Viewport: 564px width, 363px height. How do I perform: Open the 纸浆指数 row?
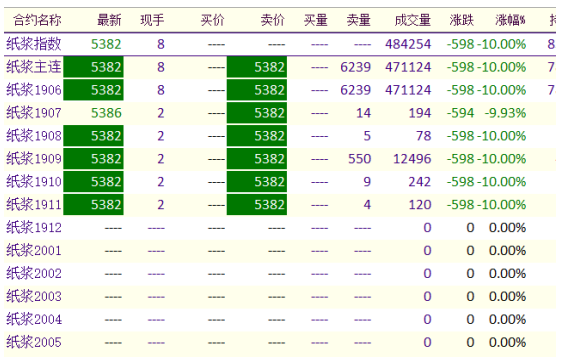pos(280,44)
